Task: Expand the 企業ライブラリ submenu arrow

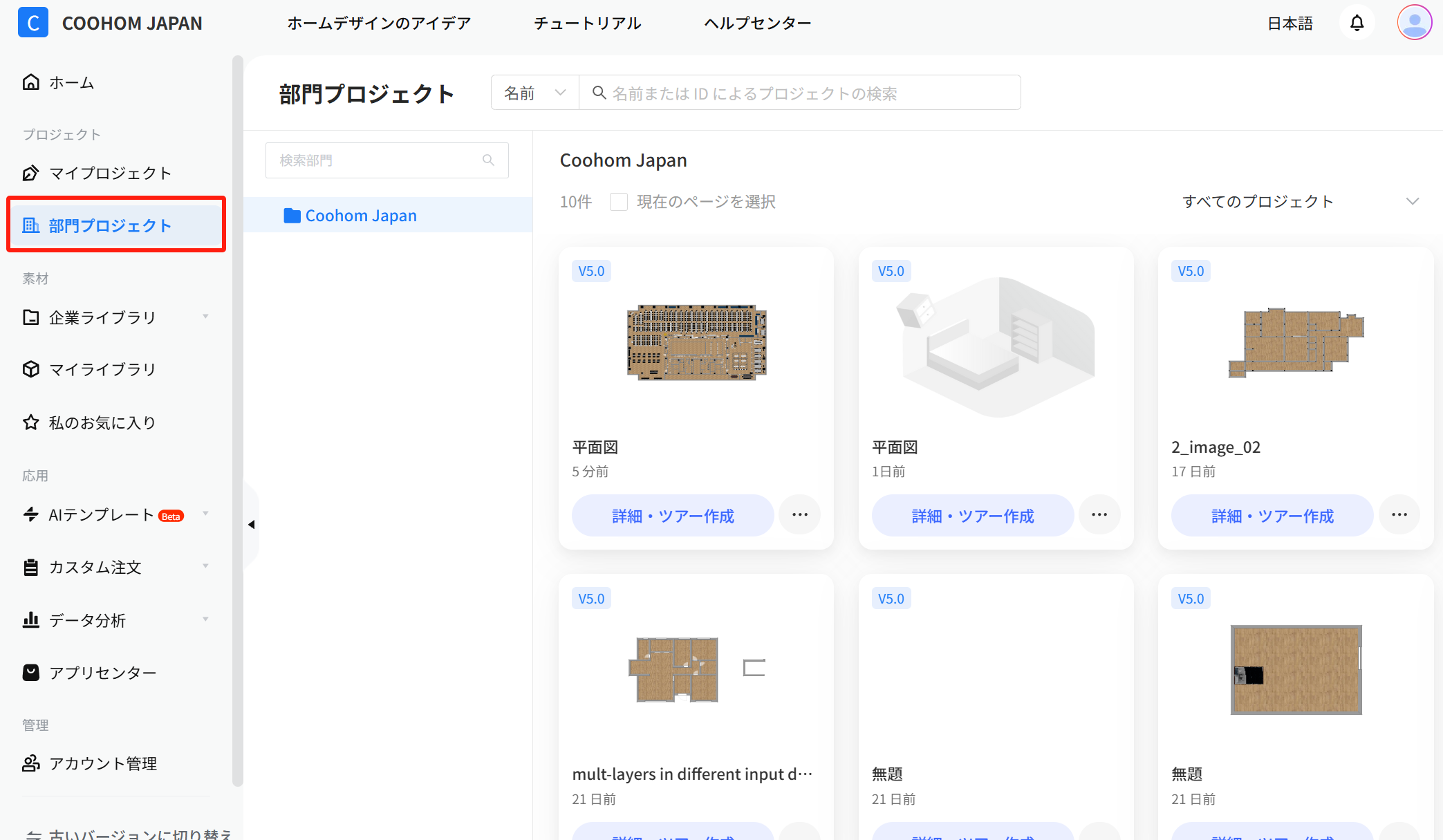Action: [x=205, y=317]
